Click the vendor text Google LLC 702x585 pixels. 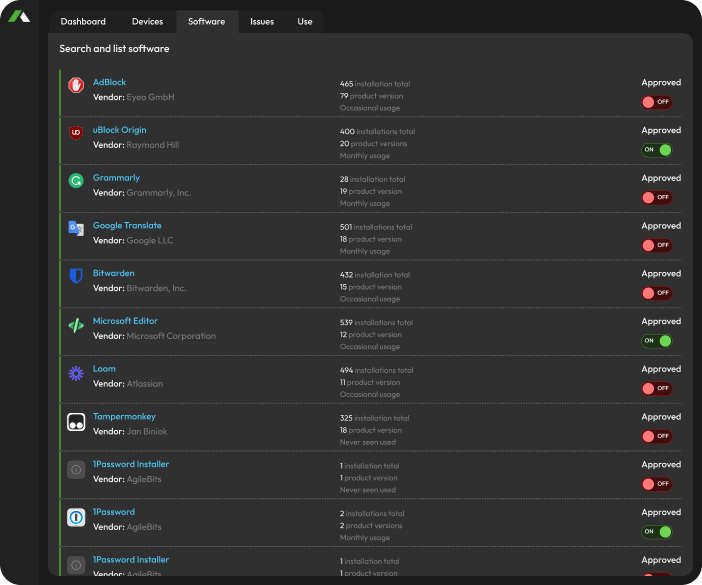[x=150, y=240]
